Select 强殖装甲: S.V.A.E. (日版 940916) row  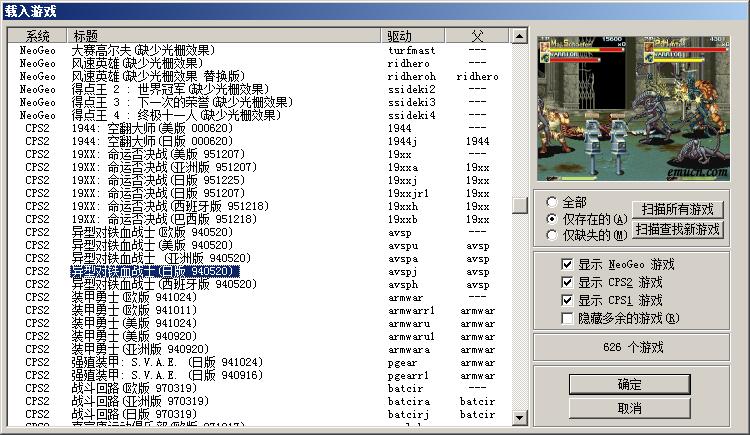click(258, 375)
